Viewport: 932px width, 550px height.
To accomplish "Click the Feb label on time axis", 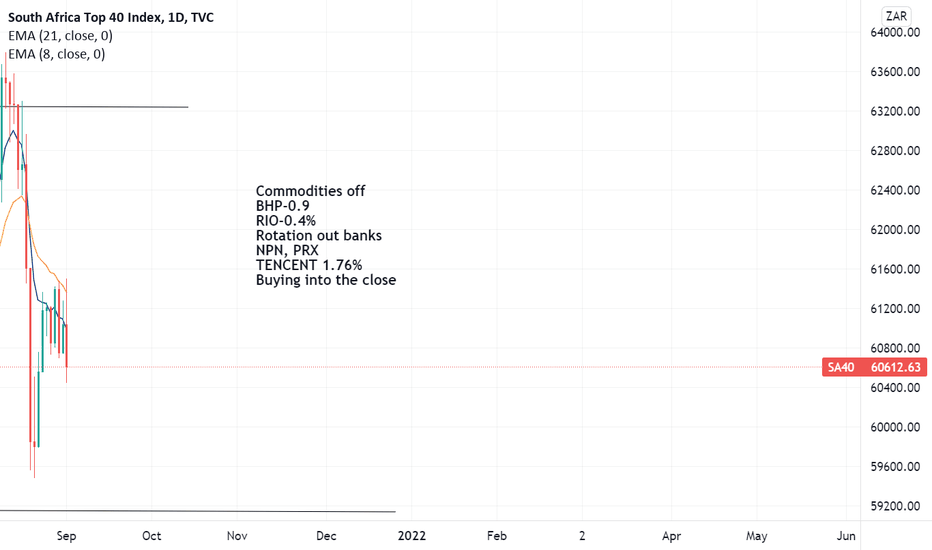I will pyautogui.click(x=497, y=536).
